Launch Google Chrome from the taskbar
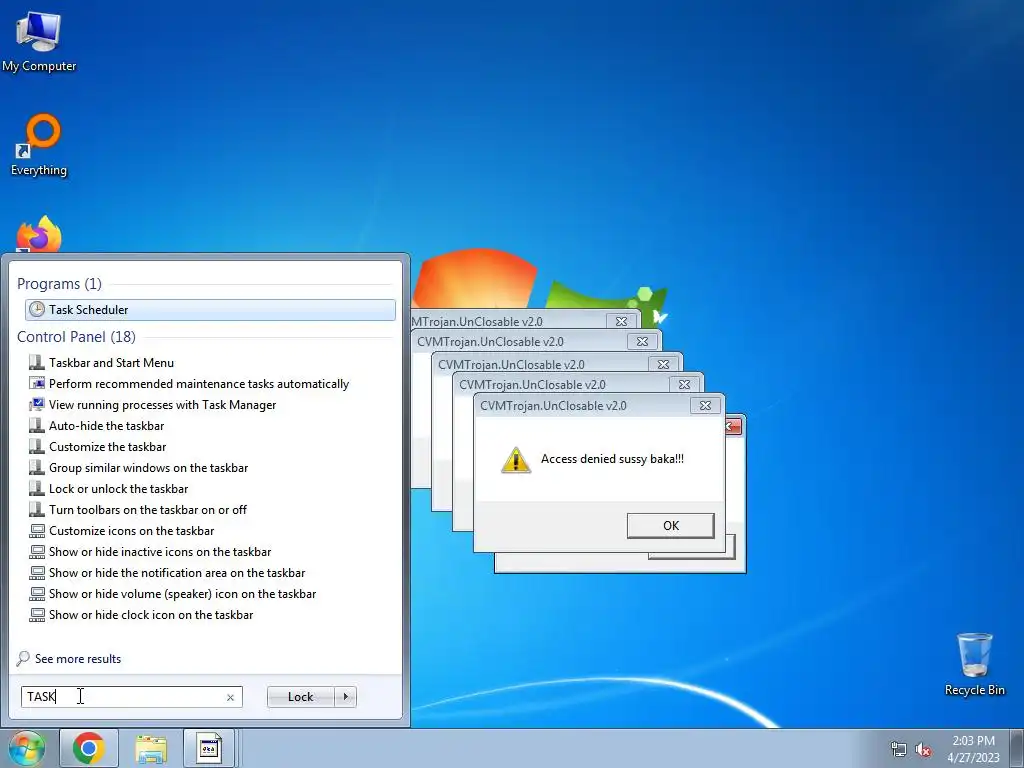 (89, 748)
